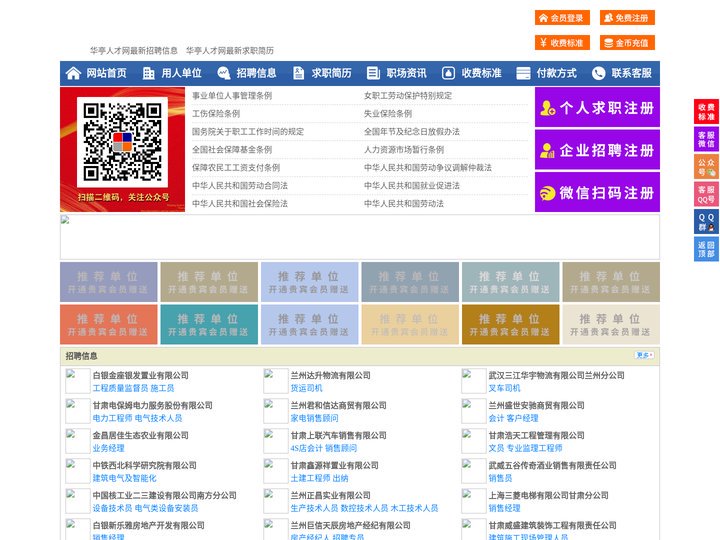Screen dimensions: 720x540
Task: Click the phone icon beside 联系客服
Action: pyautogui.click(x=598, y=73)
